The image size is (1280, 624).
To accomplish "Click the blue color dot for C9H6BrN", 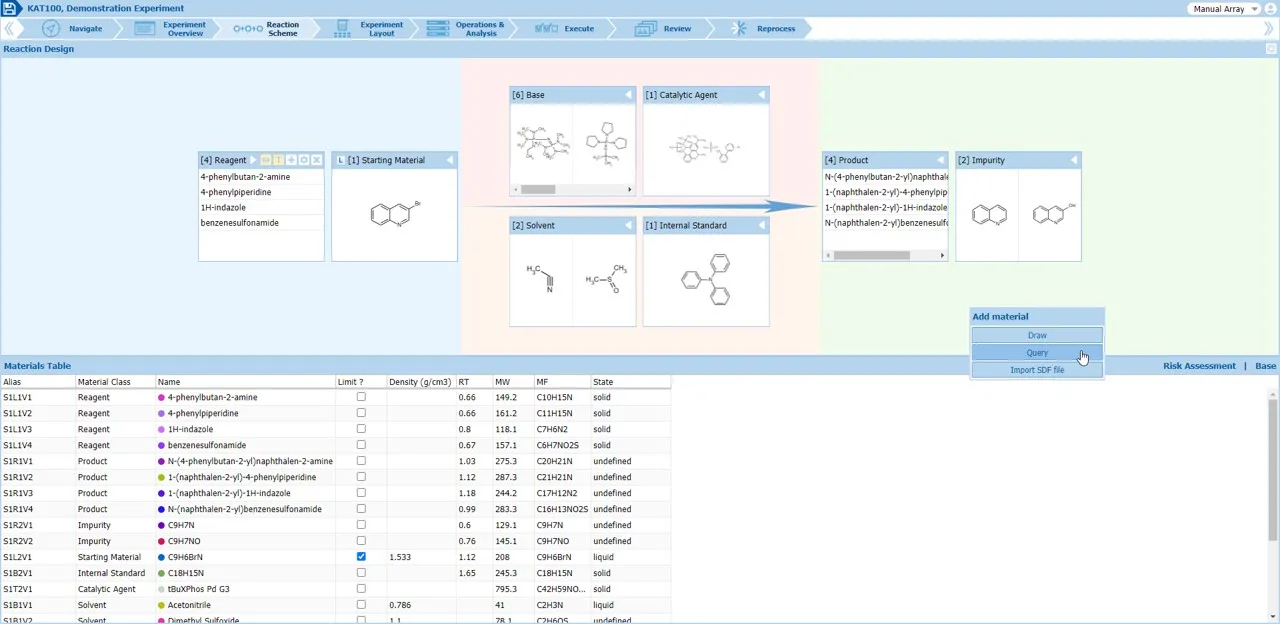I will [162, 557].
